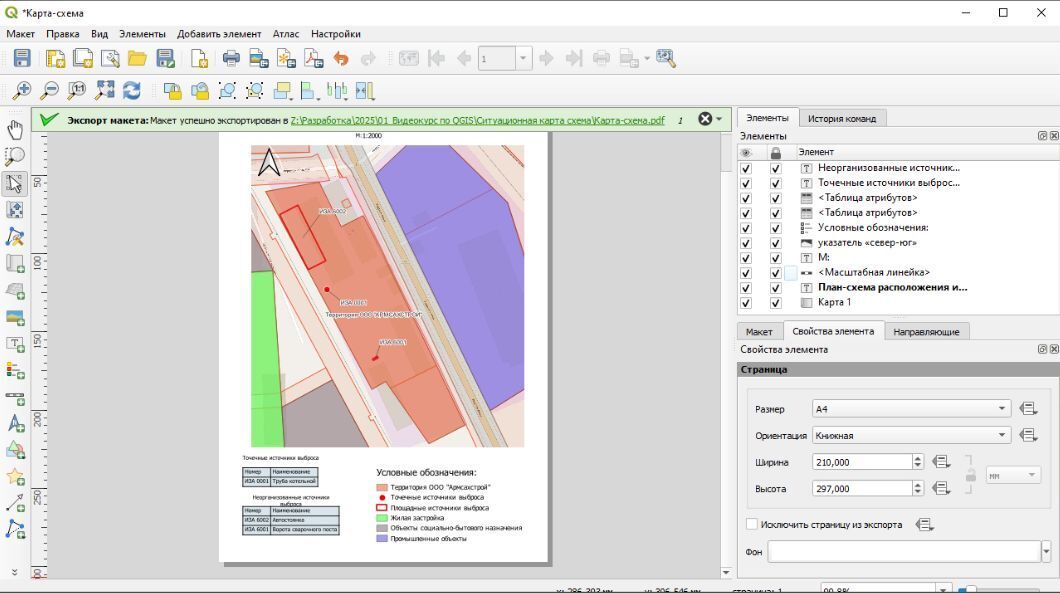The height and width of the screenshot is (593, 1060).
Task: Switch to the Направляющие tab
Action: (x=926, y=332)
